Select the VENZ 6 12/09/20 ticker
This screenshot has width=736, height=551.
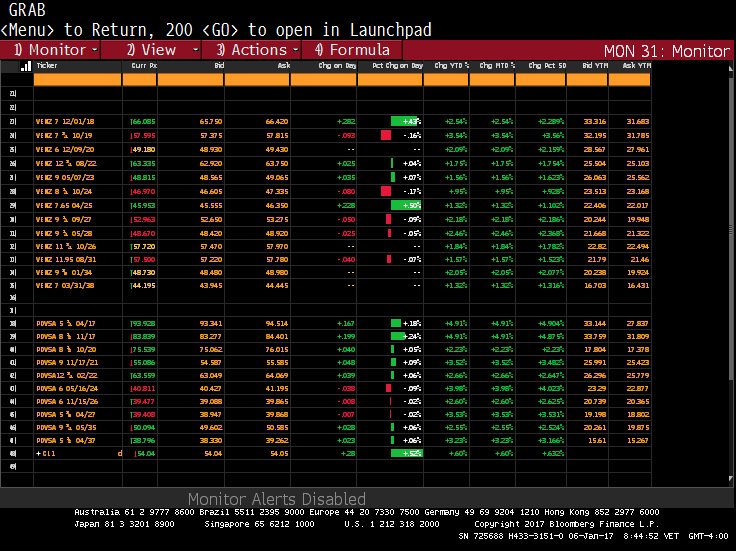point(65,150)
